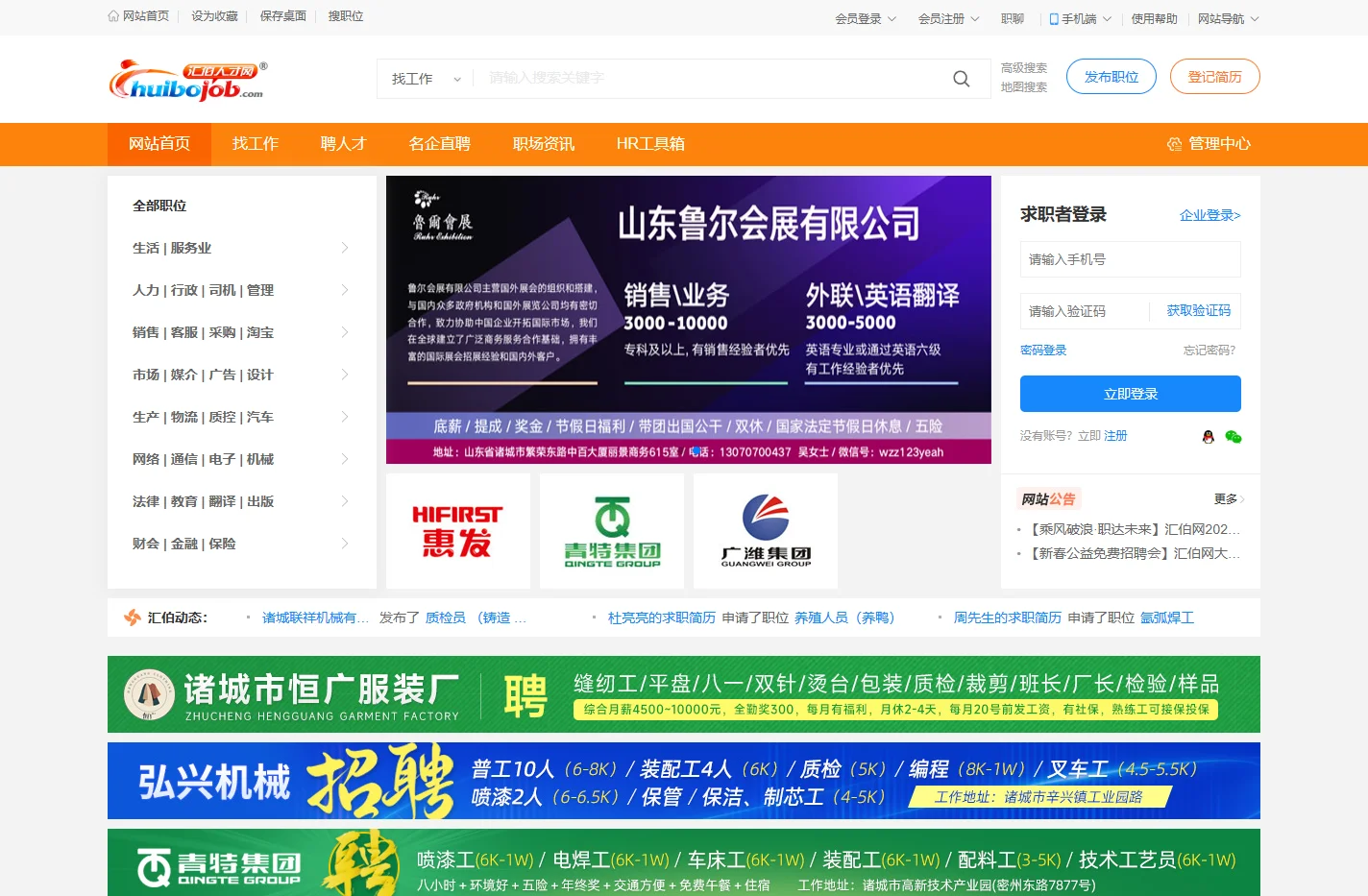Open the 找工作 search type dropdown

[426, 79]
